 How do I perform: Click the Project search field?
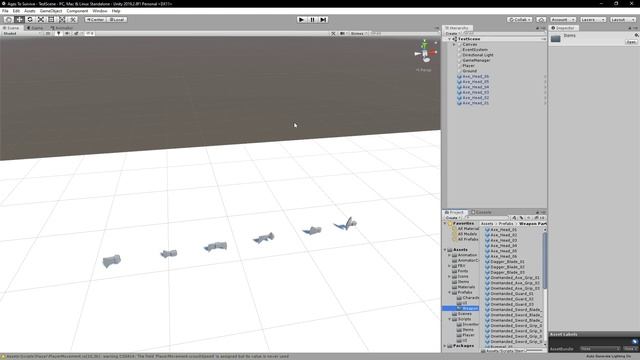[x=487, y=218]
